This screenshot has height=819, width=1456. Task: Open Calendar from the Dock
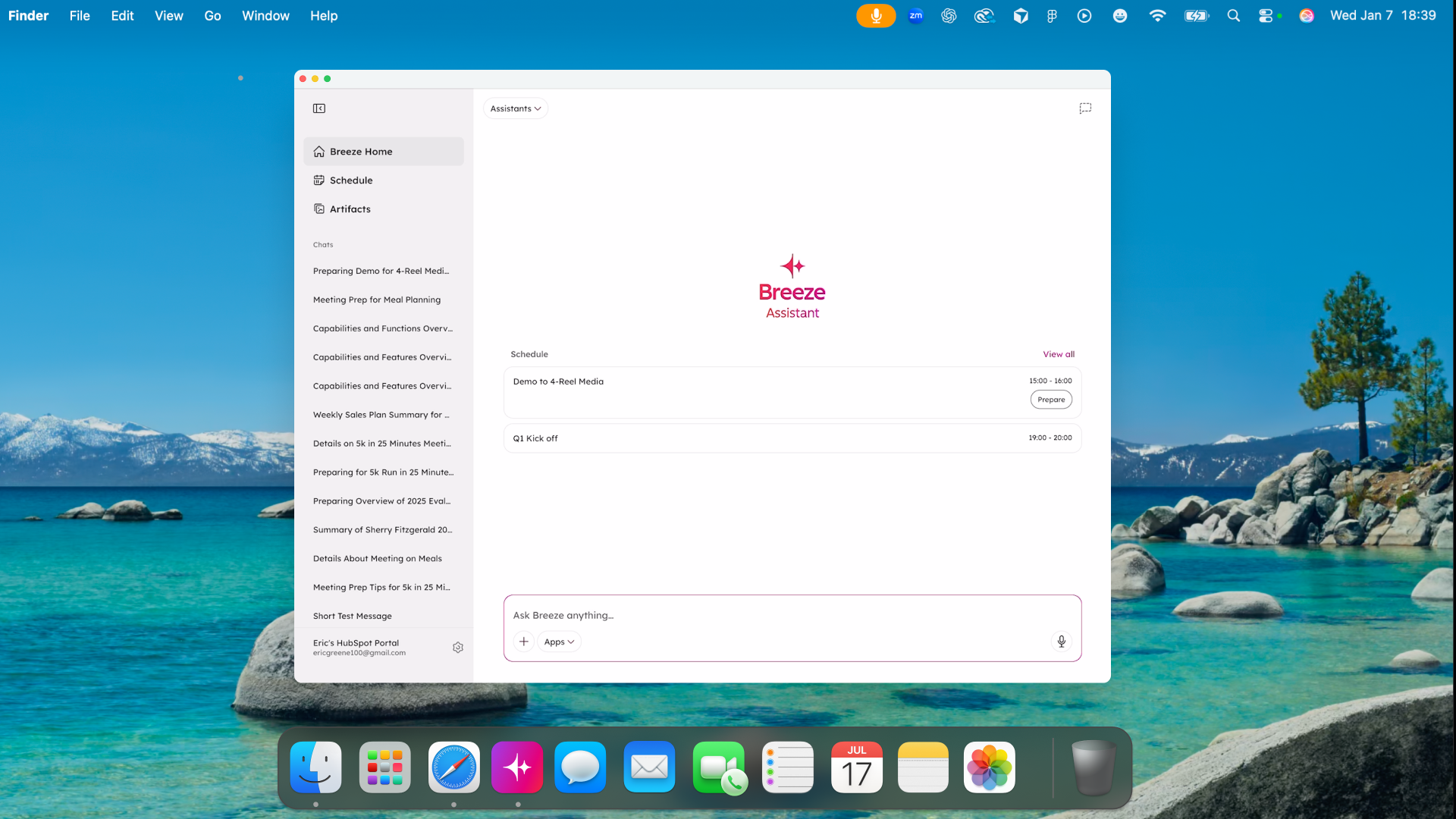pyautogui.click(x=857, y=767)
